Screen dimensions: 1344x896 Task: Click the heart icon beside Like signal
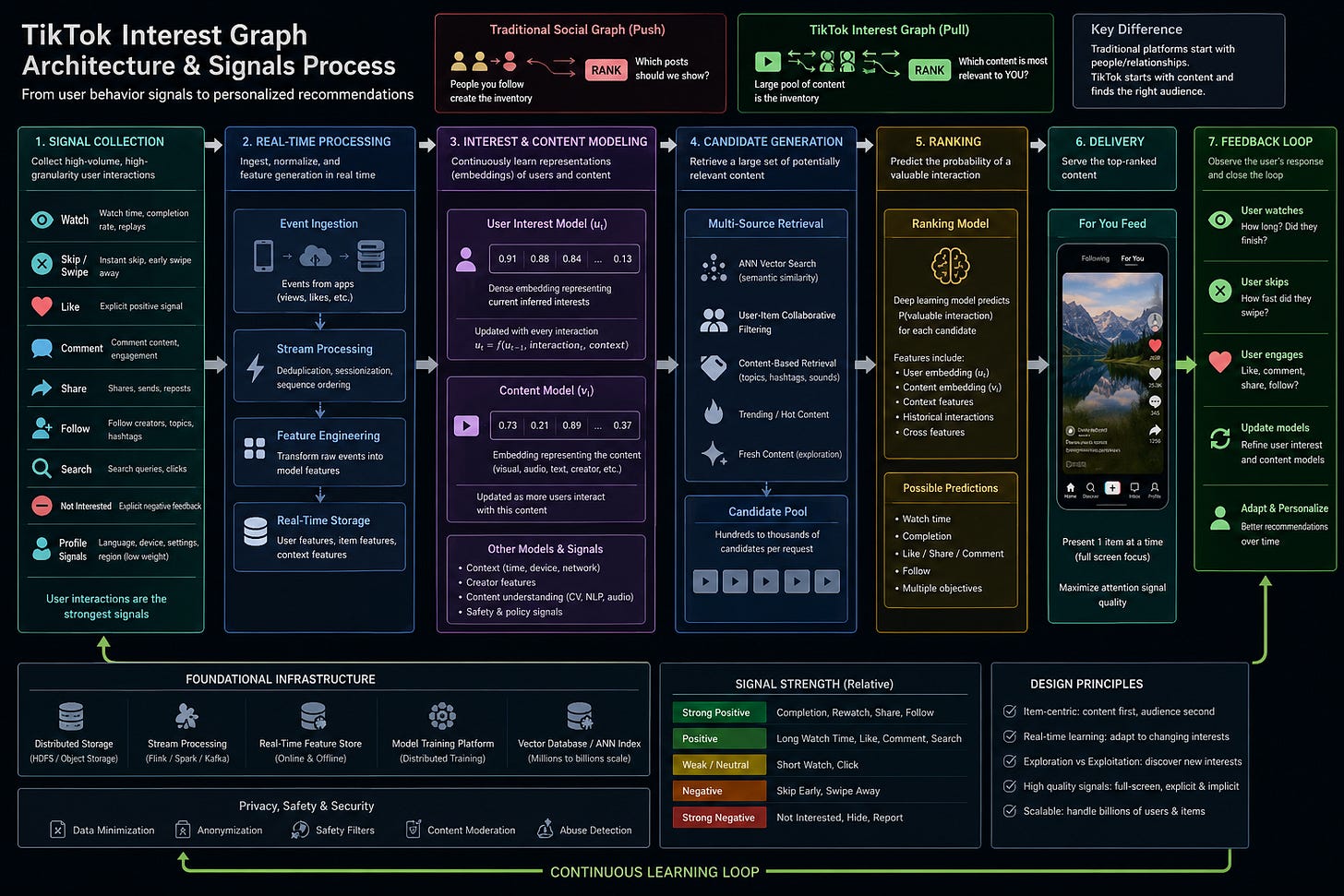pos(42,306)
